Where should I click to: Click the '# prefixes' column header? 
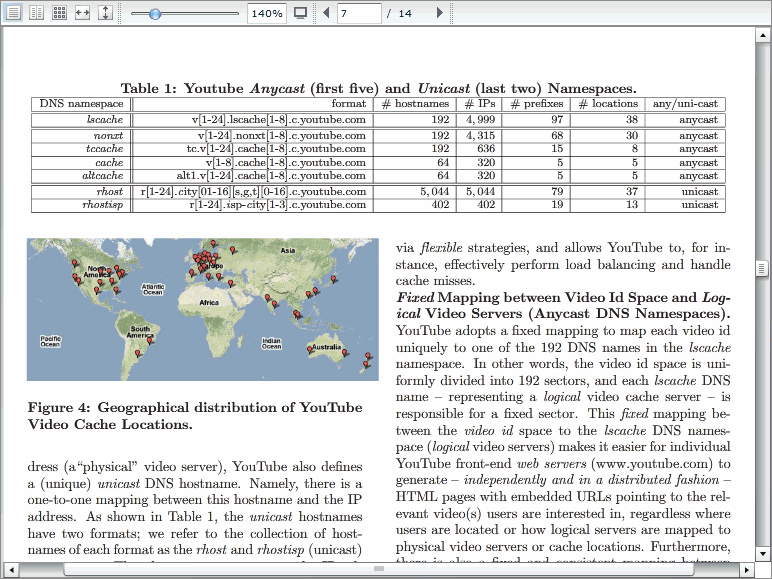coord(537,104)
